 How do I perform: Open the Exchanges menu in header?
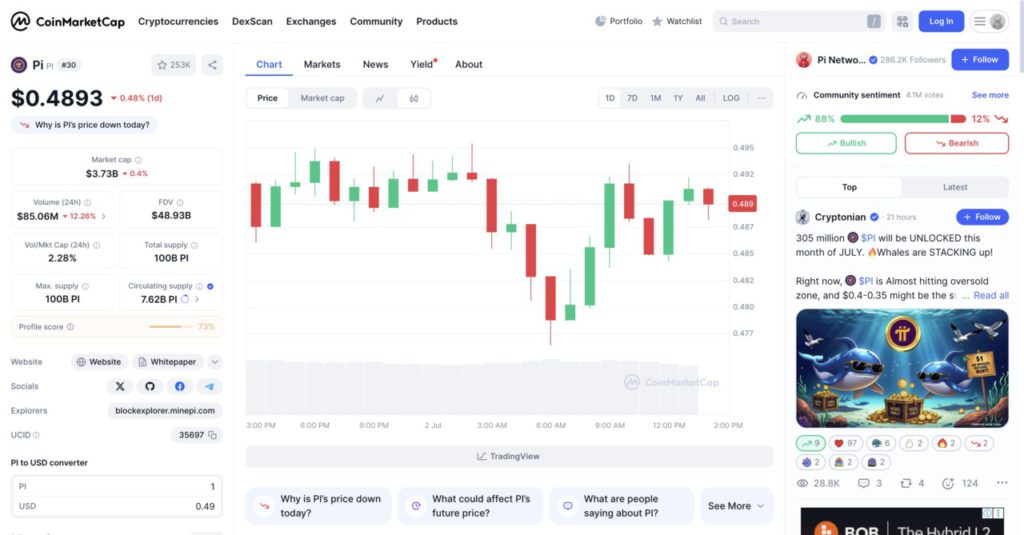click(311, 22)
